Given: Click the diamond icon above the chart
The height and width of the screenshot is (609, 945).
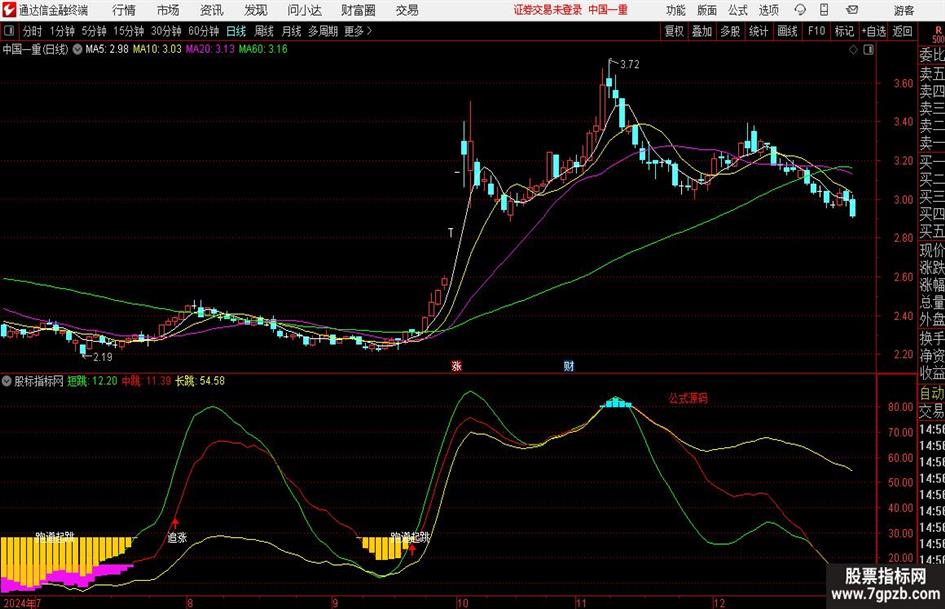Looking at the screenshot, I should point(853,49).
